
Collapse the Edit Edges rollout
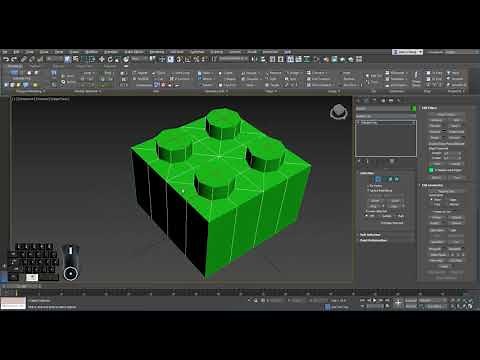[x=429, y=108]
